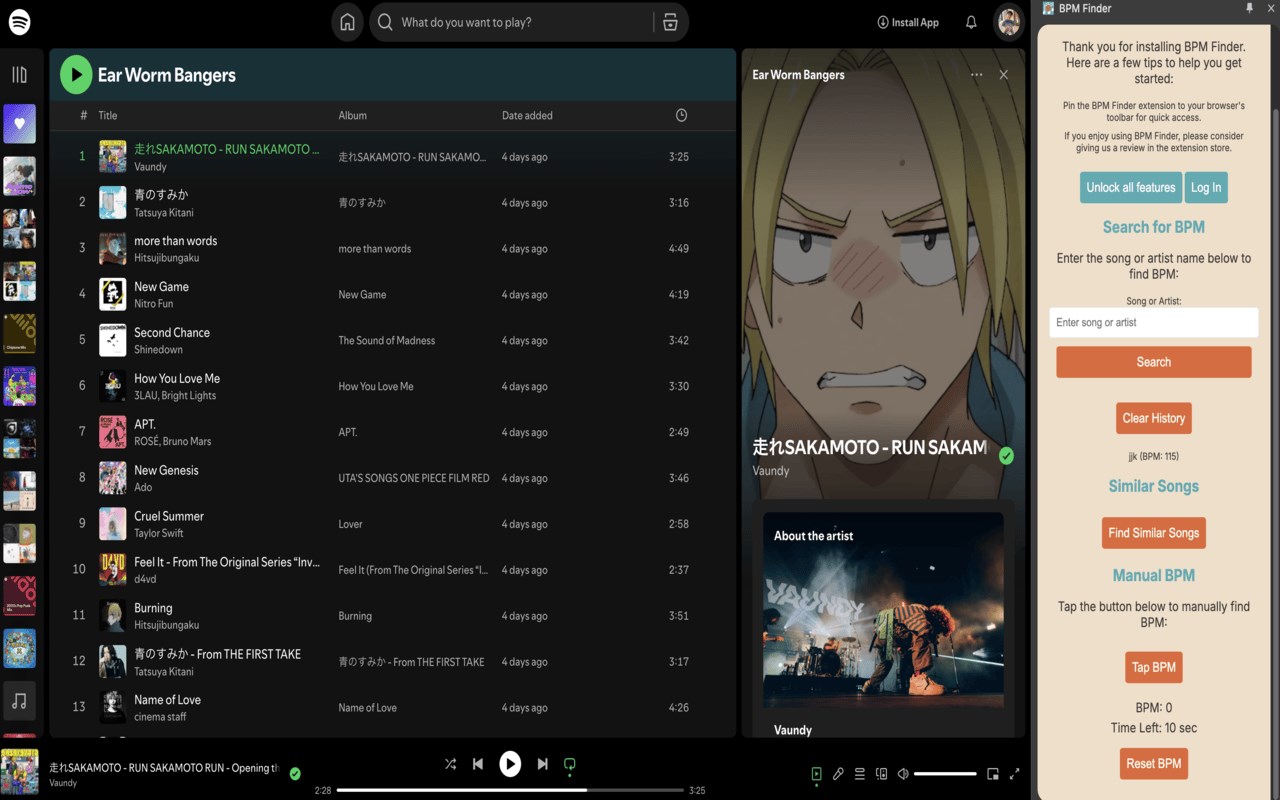Open Spotify home via the logo

pos(19,21)
